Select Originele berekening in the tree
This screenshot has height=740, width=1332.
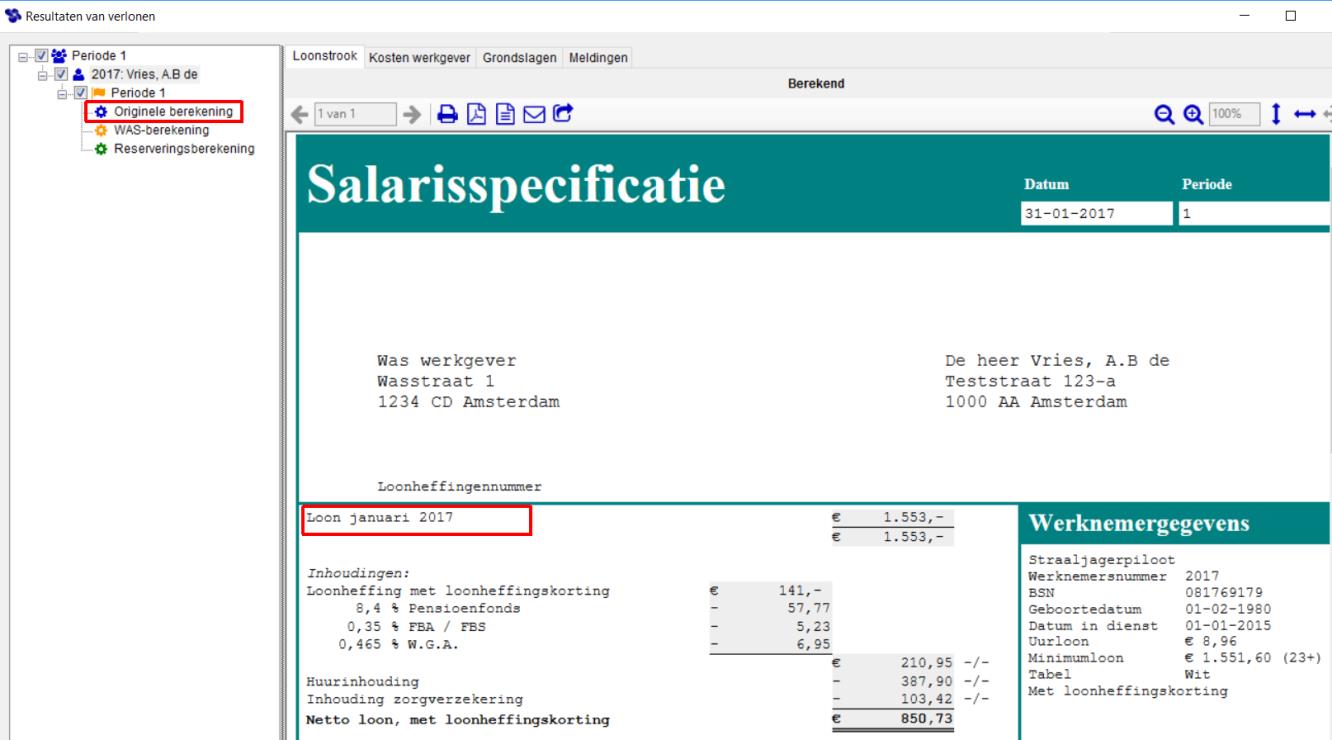coord(173,112)
